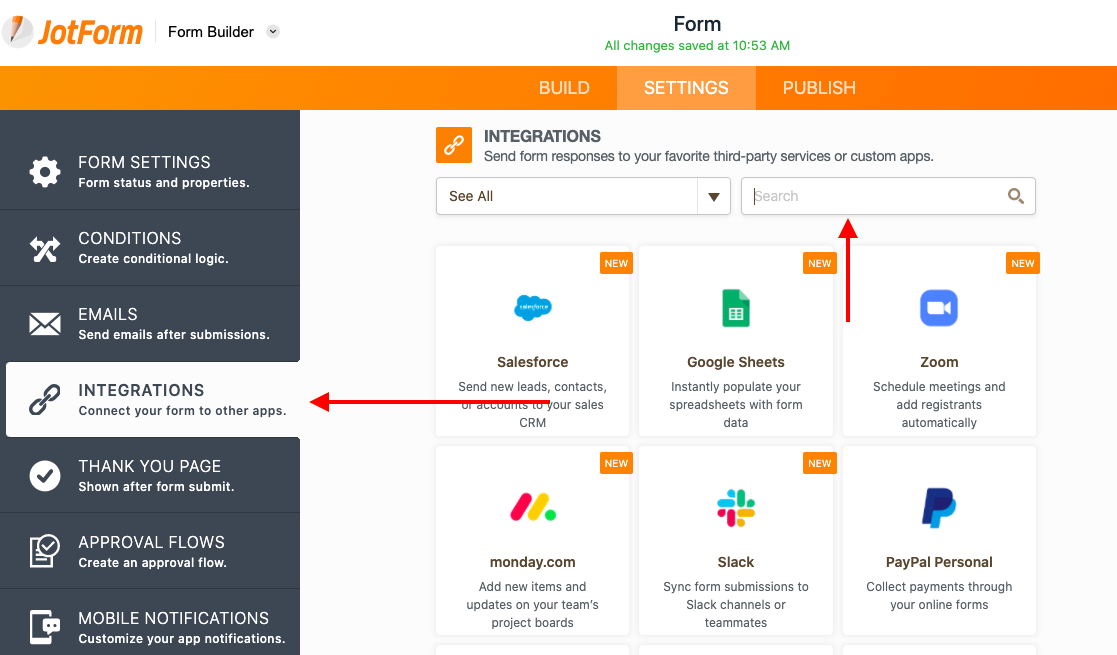Focus the integrations Search field

875,196
